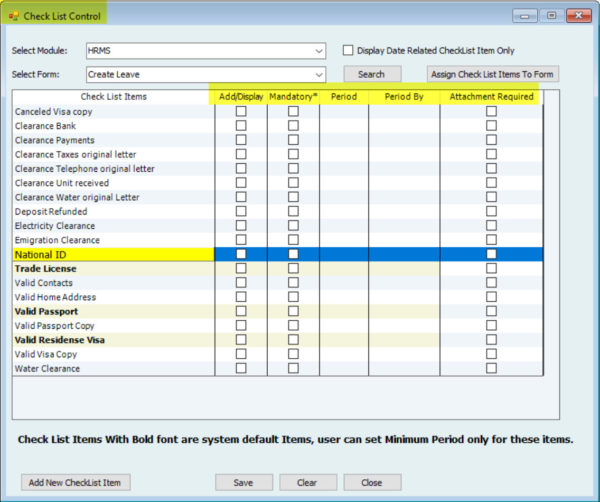Enable Display Date Related CheckList Item Only

[x=348, y=50]
